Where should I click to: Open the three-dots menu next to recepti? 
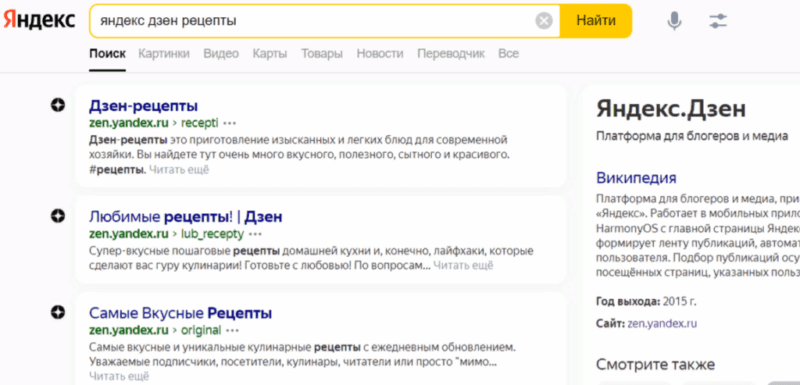click(x=230, y=123)
